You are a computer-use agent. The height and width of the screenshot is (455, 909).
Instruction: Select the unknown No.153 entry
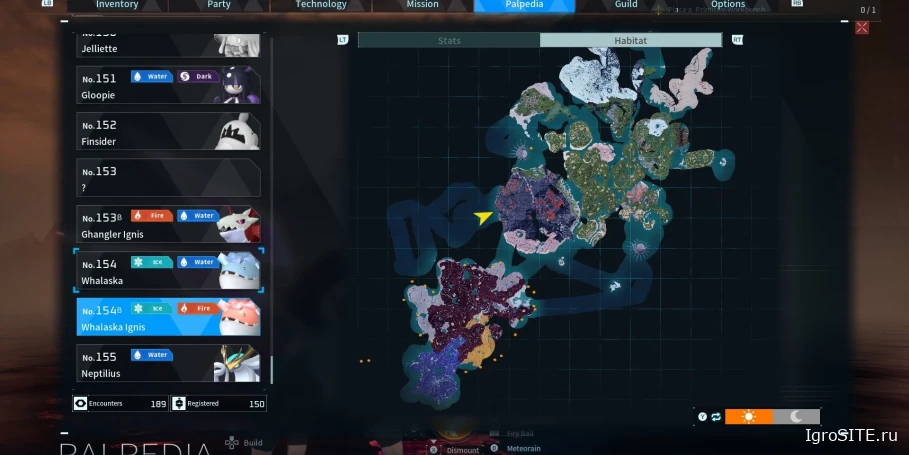(x=168, y=177)
